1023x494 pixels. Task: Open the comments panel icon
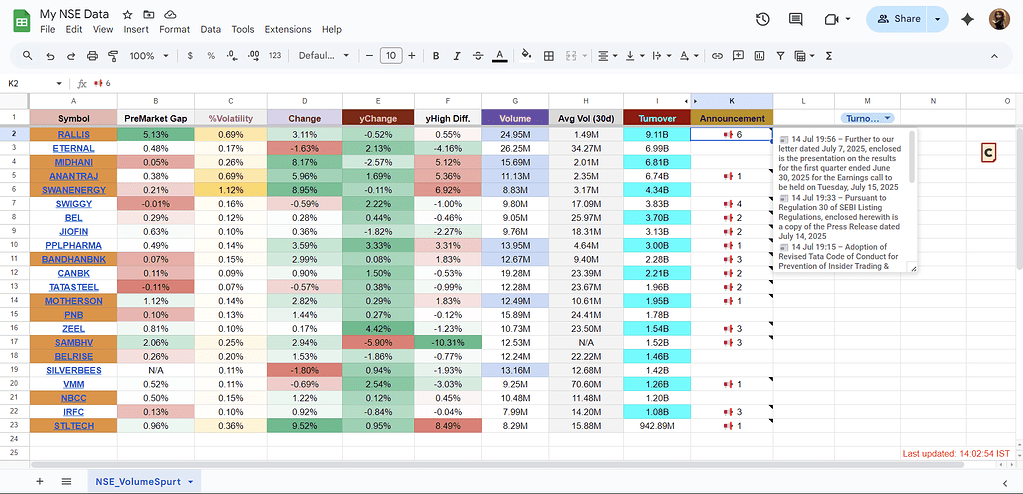(796, 19)
